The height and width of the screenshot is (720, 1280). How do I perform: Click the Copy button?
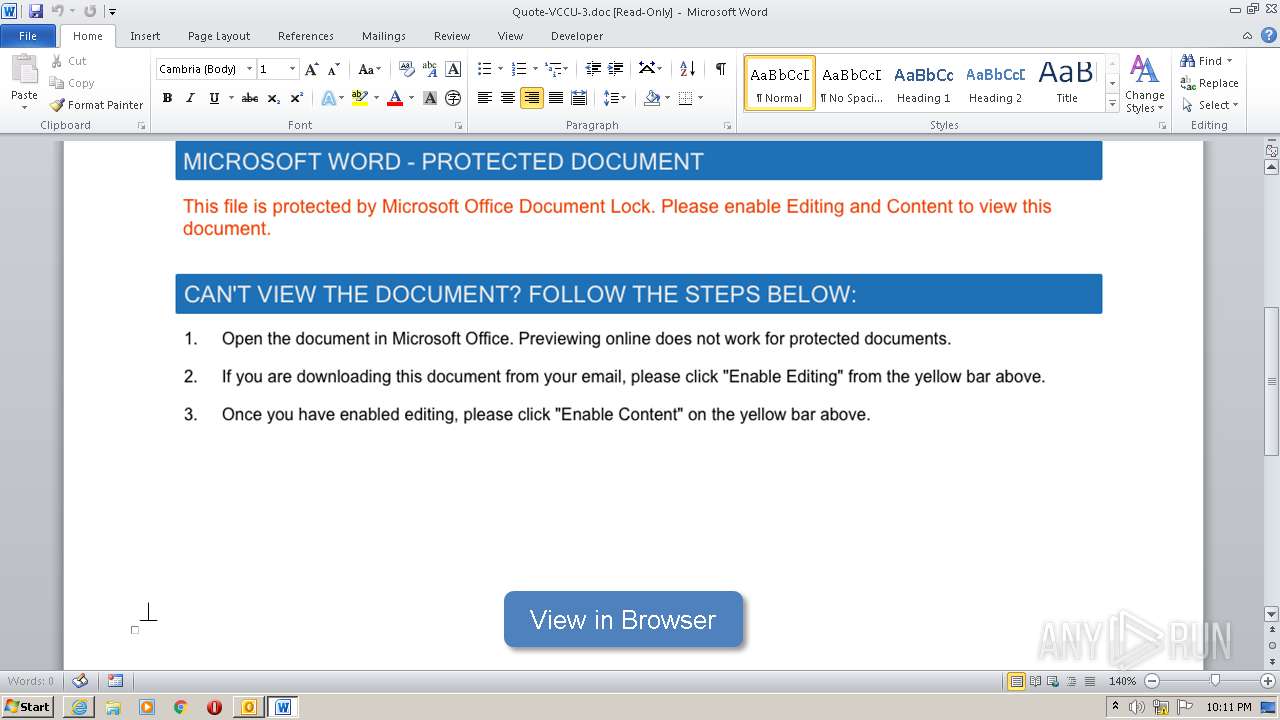point(72,83)
